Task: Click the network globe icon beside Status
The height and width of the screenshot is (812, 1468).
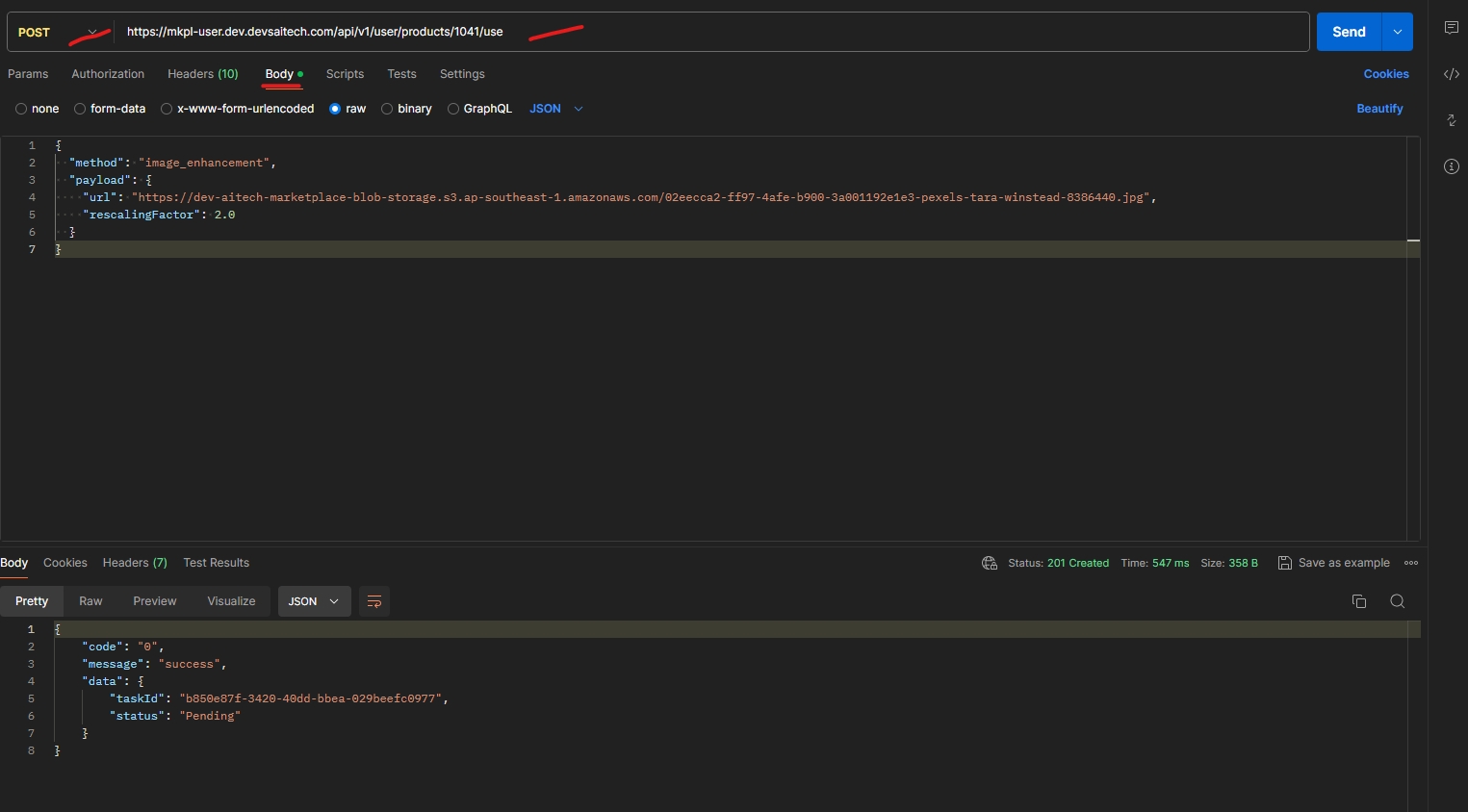Action: pos(989,563)
